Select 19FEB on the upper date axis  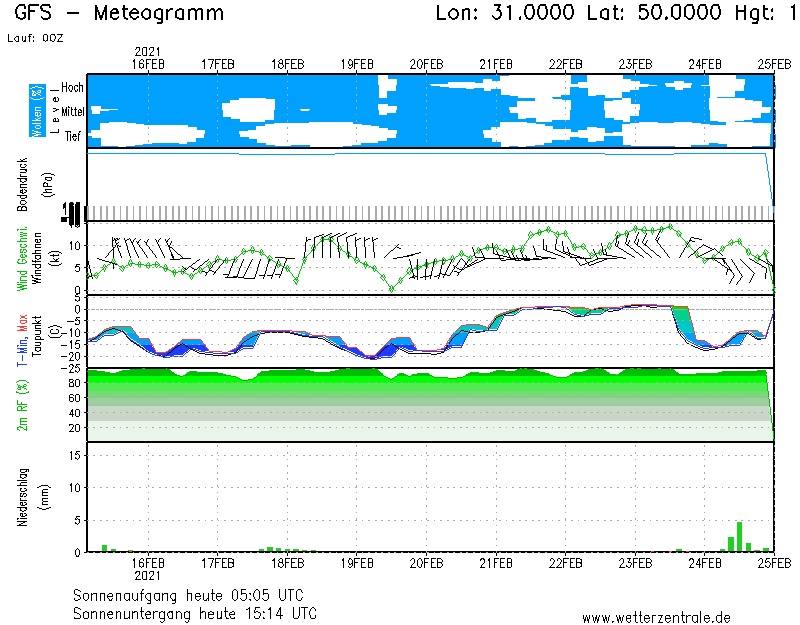coord(357,63)
